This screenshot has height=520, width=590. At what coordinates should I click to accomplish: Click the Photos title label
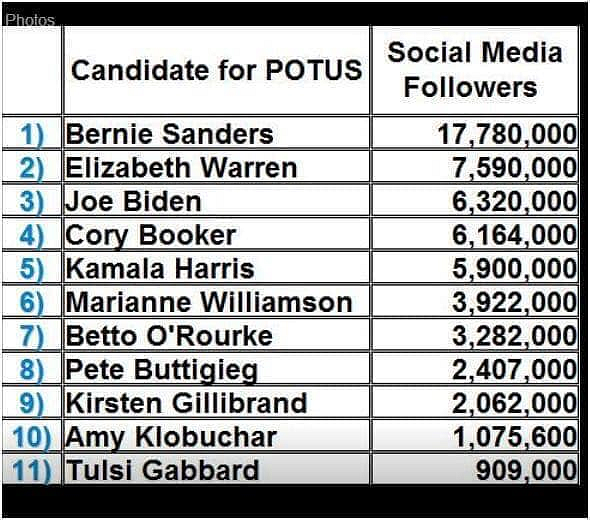pyautogui.click(x=30, y=20)
